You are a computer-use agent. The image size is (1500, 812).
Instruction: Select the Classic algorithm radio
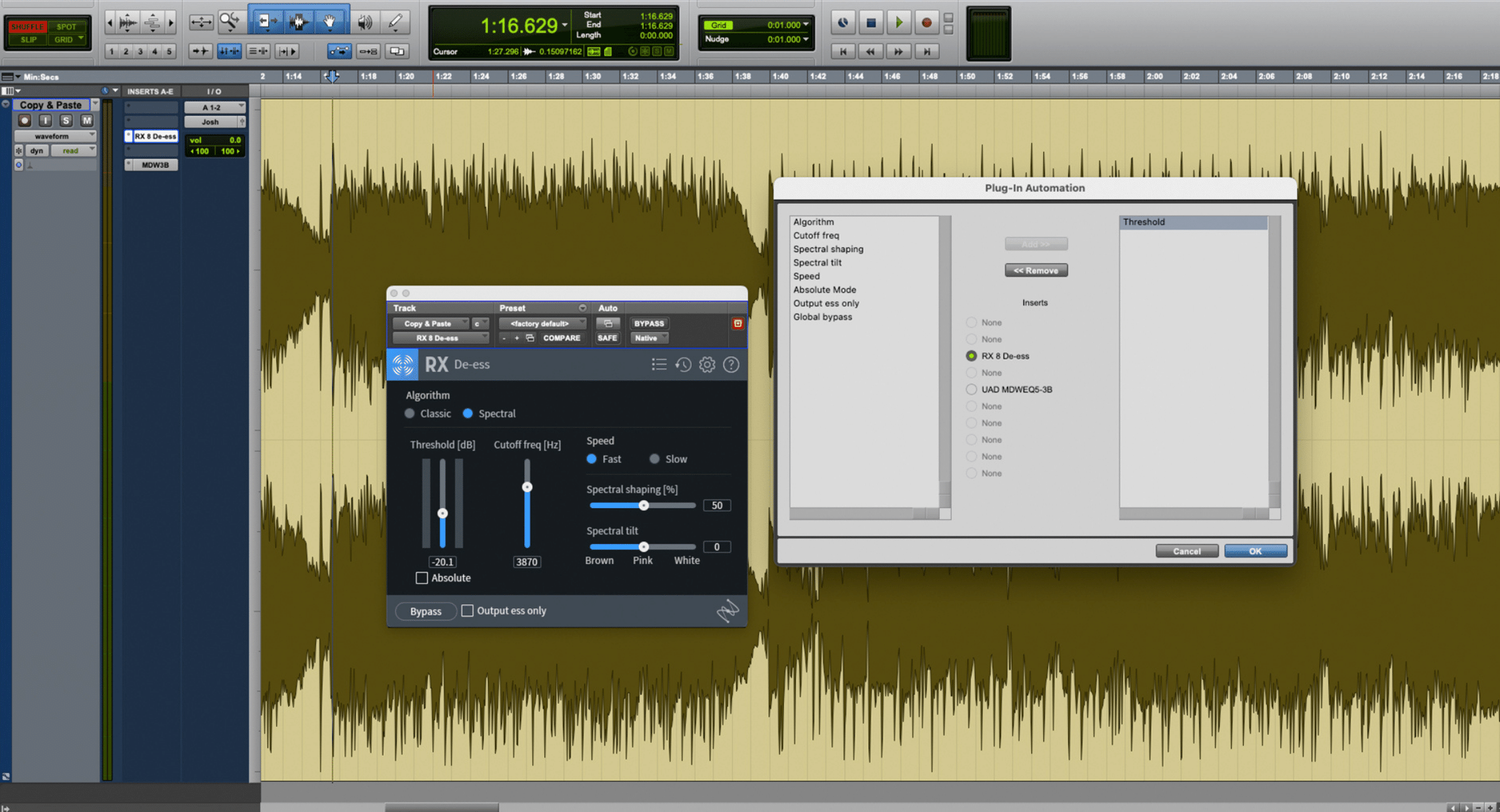410,413
